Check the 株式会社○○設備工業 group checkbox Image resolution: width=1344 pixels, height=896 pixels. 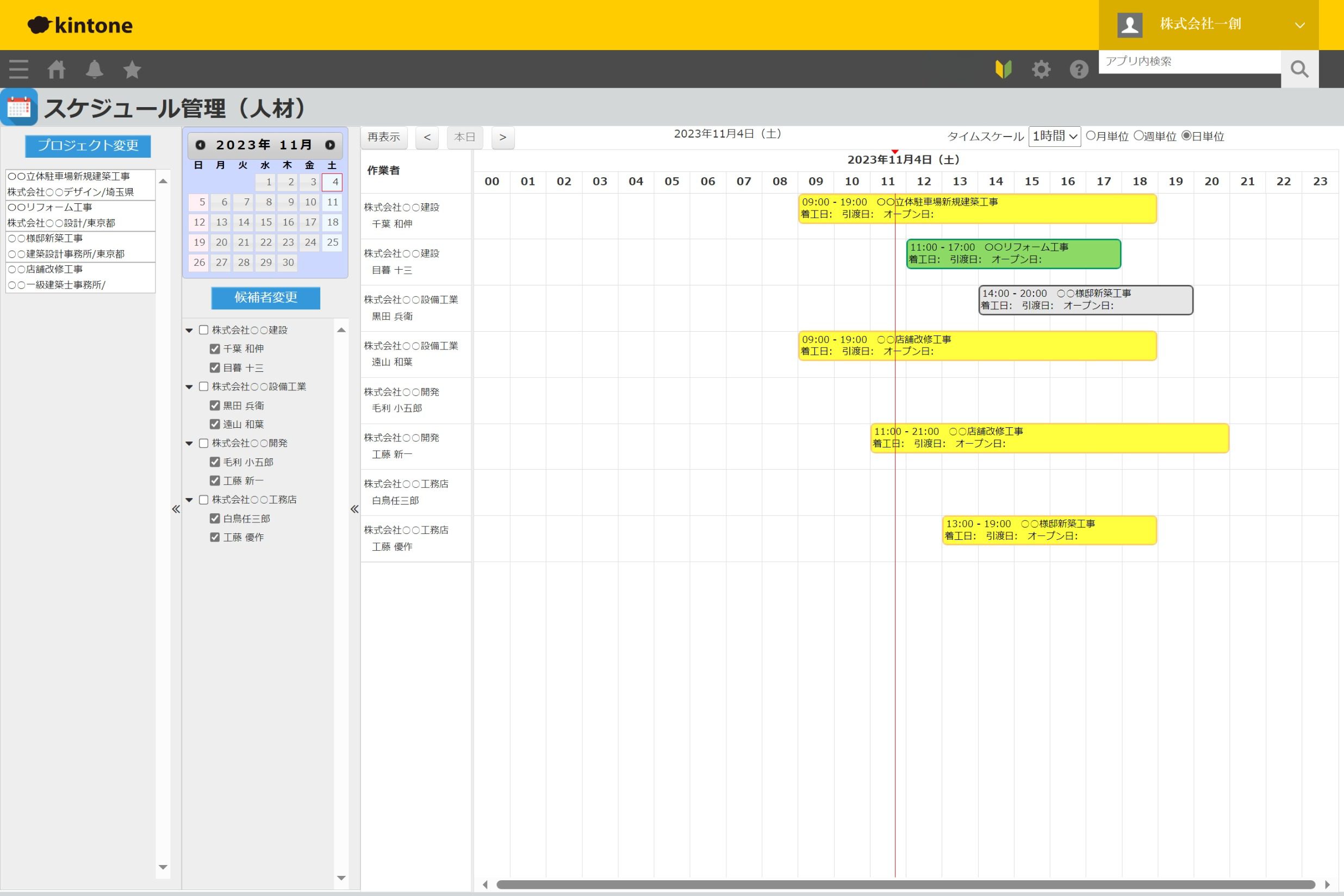203,387
